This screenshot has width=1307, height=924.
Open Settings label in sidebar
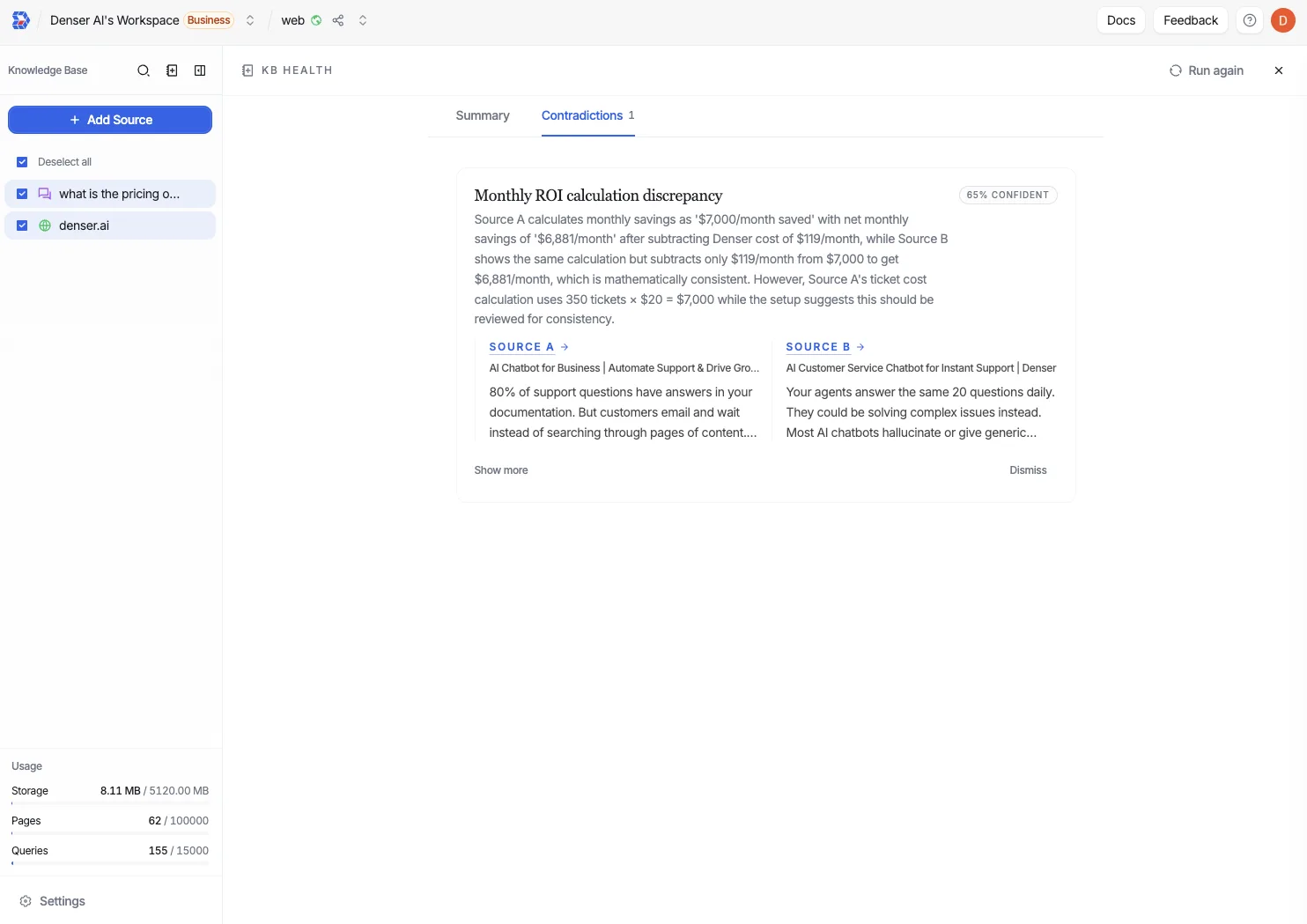click(63, 901)
